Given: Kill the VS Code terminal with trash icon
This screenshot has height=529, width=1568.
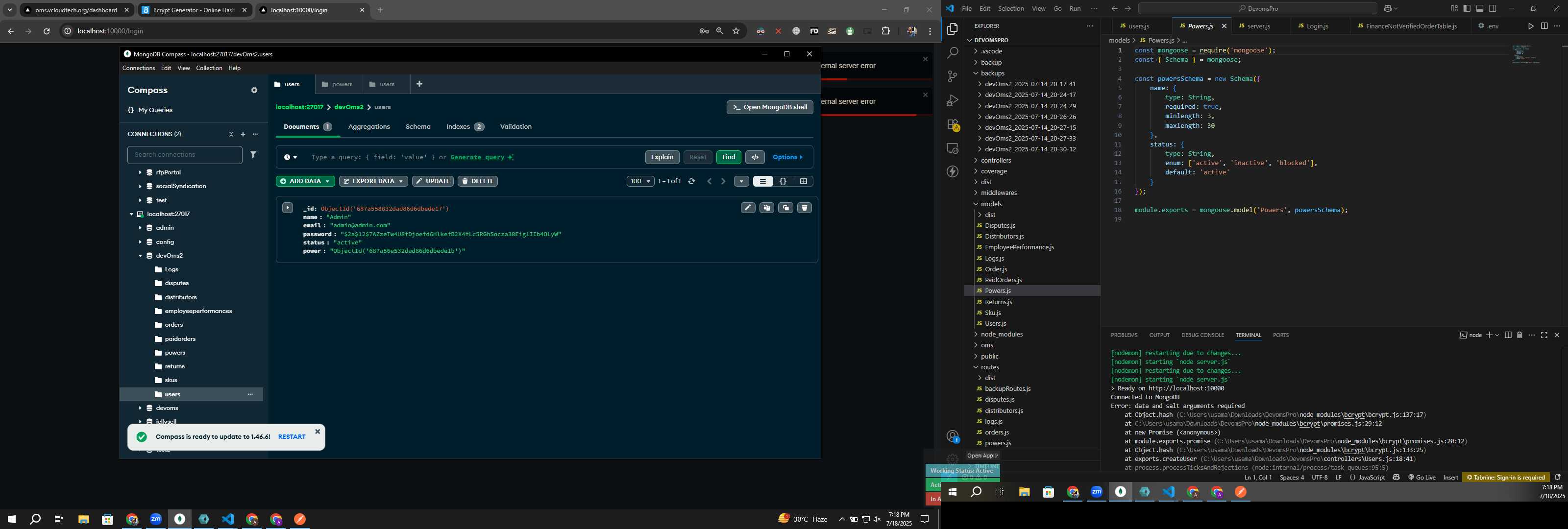Looking at the screenshot, I should (x=1519, y=336).
